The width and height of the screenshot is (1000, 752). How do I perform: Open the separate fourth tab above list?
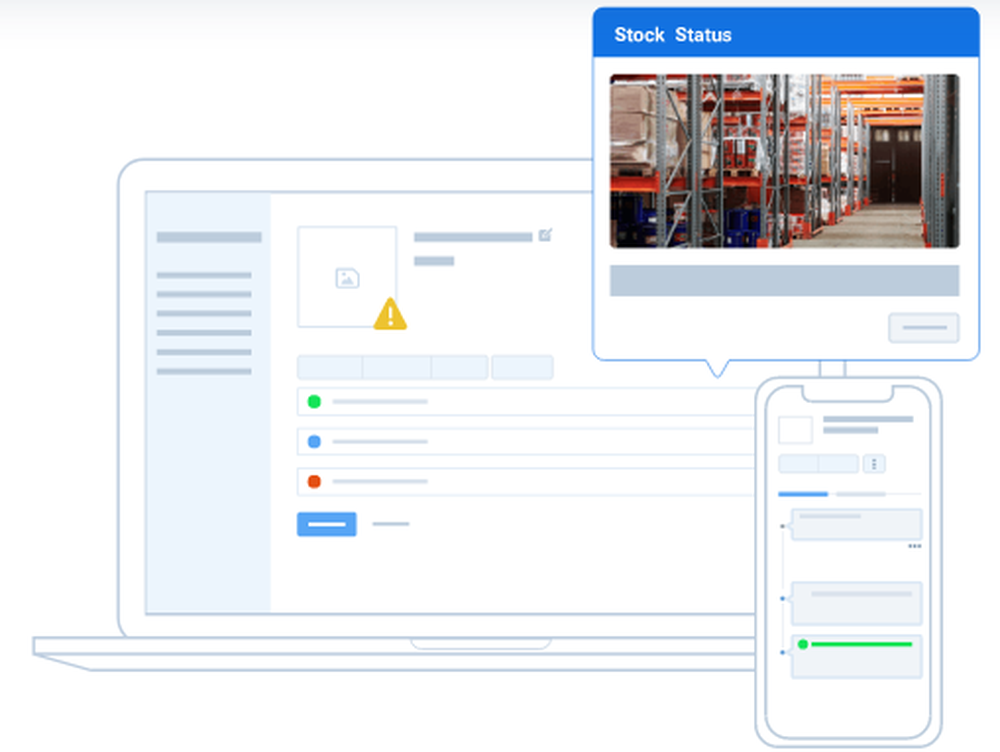[x=522, y=367]
